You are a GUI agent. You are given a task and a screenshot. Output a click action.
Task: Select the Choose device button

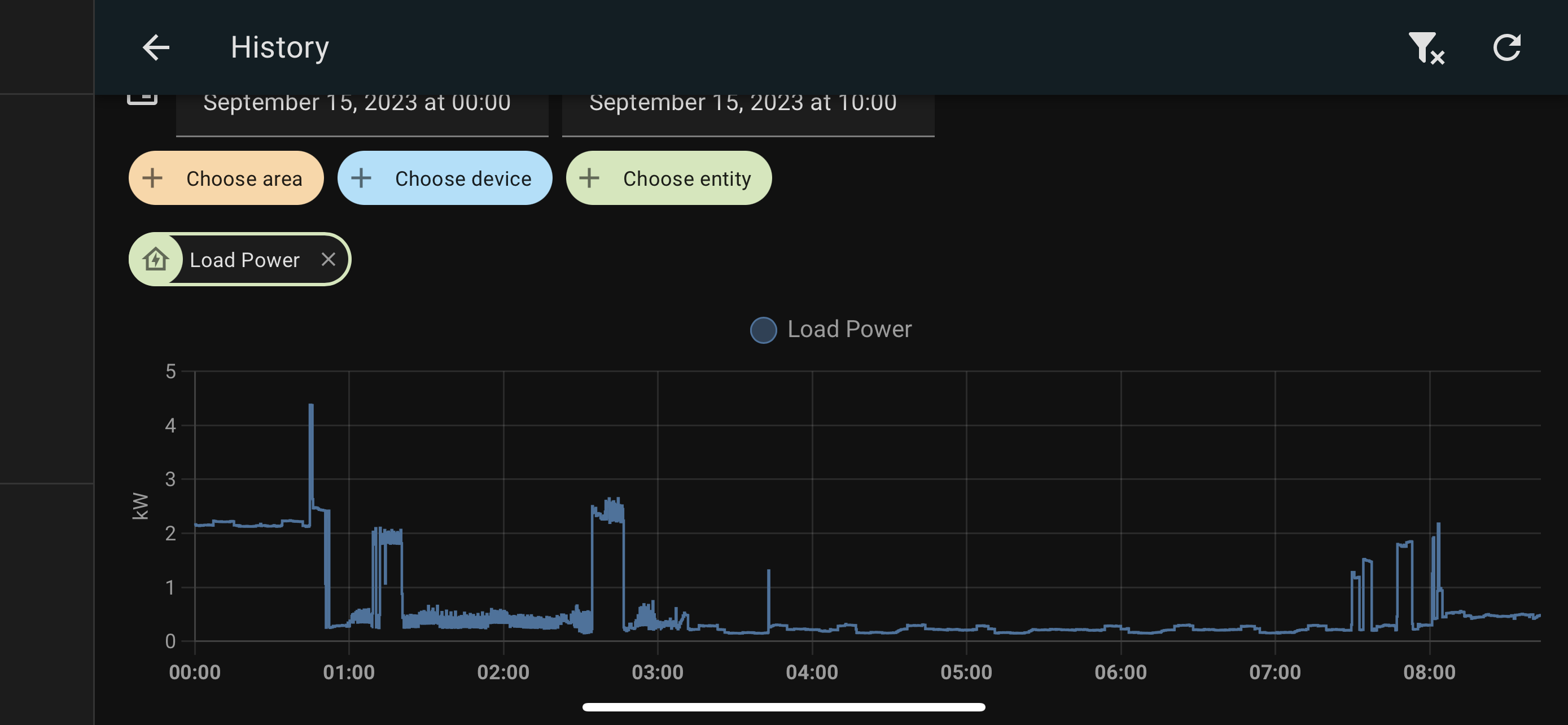[445, 178]
